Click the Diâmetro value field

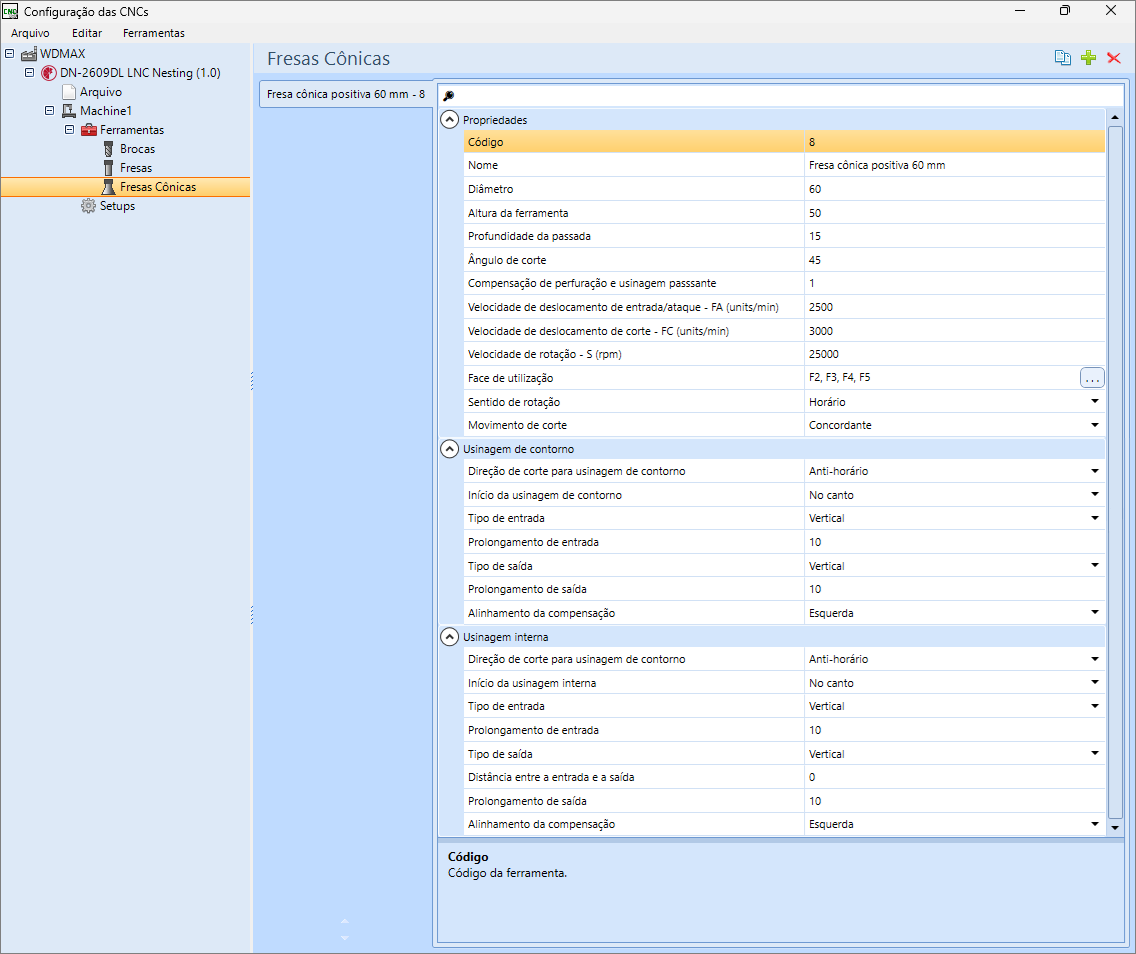coord(954,189)
